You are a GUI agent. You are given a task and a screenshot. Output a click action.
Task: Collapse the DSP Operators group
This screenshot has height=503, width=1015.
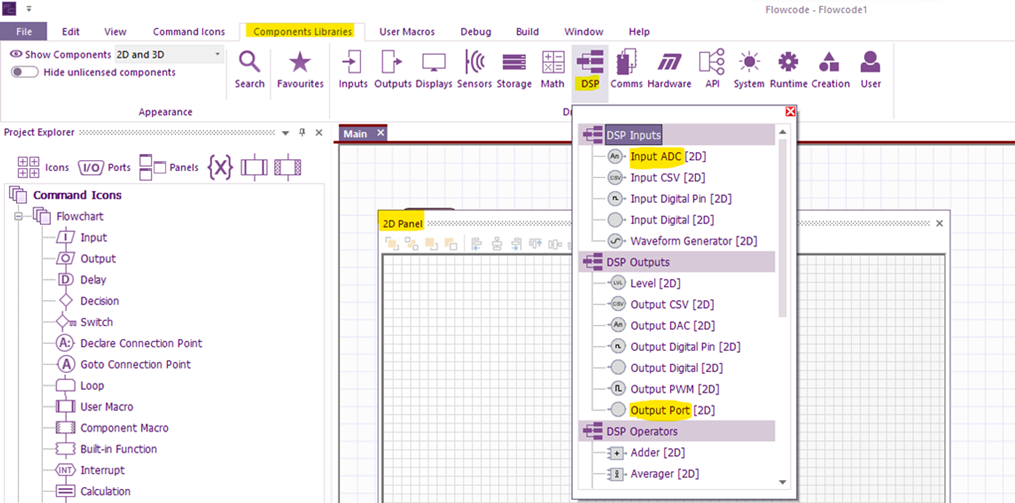tap(676, 431)
